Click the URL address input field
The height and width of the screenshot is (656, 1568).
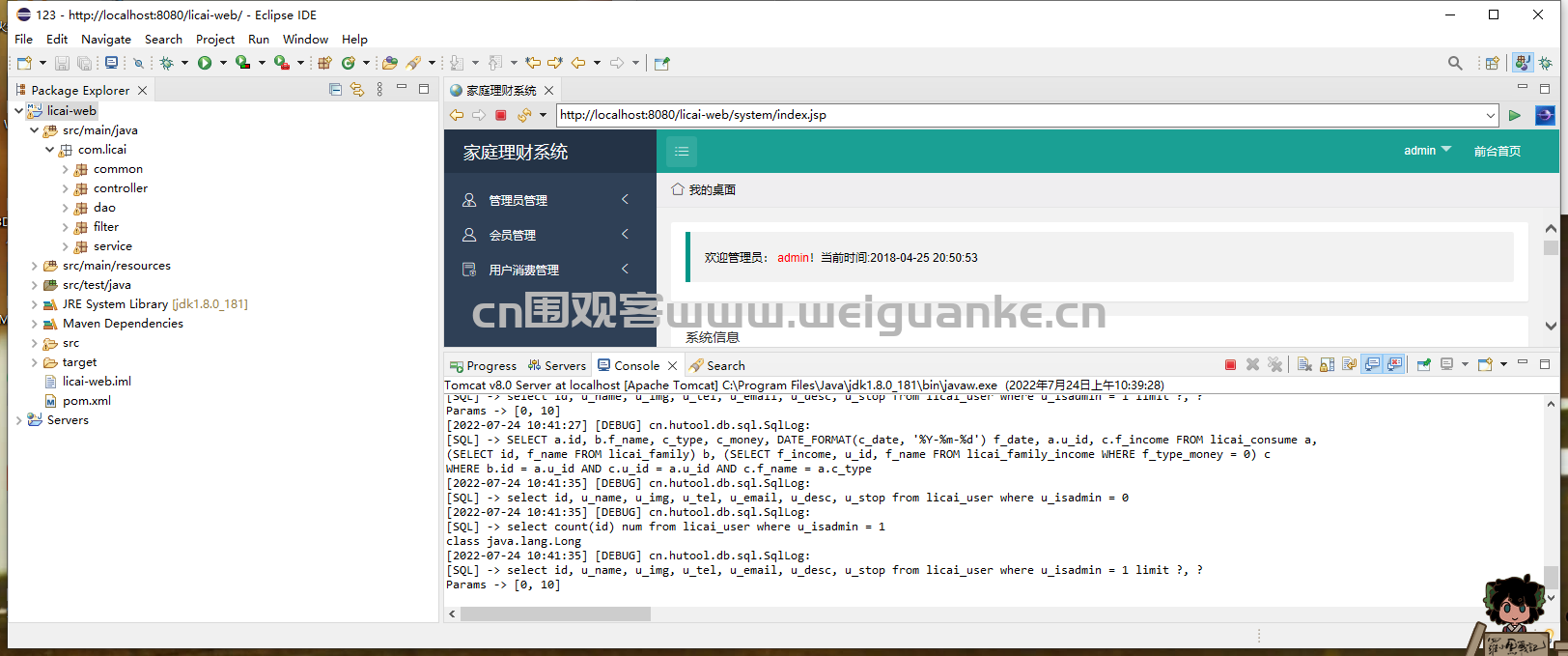click(x=1021, y=115)
